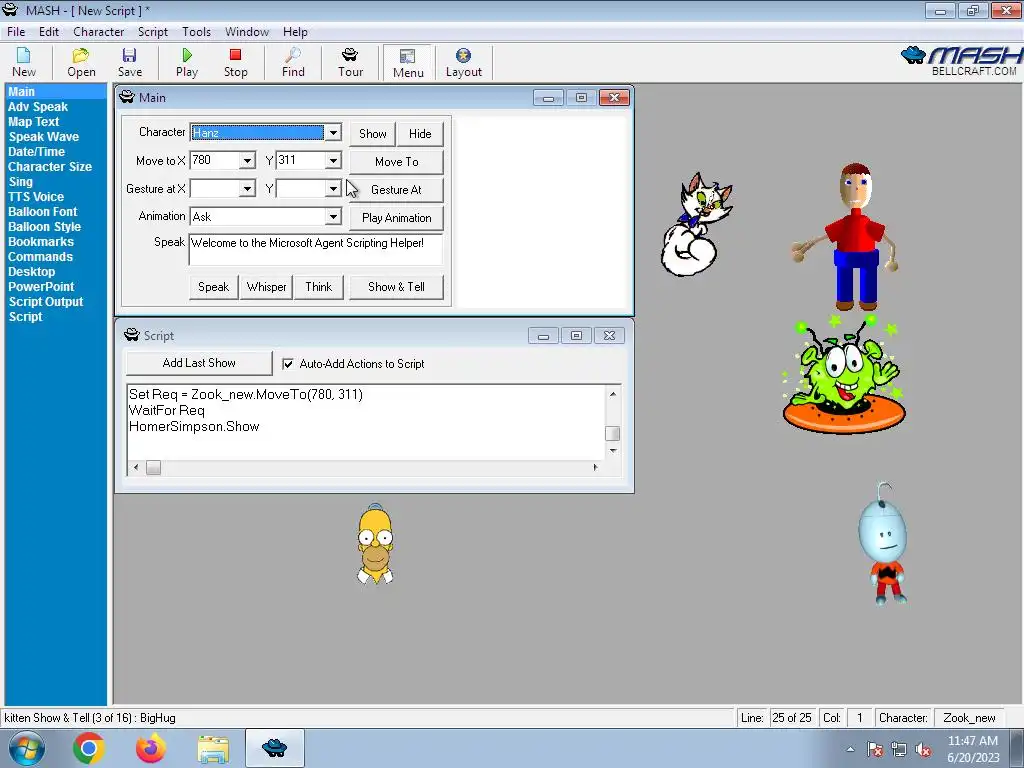
Task: Click the green alien Zook character
Action: click(844, 375)
